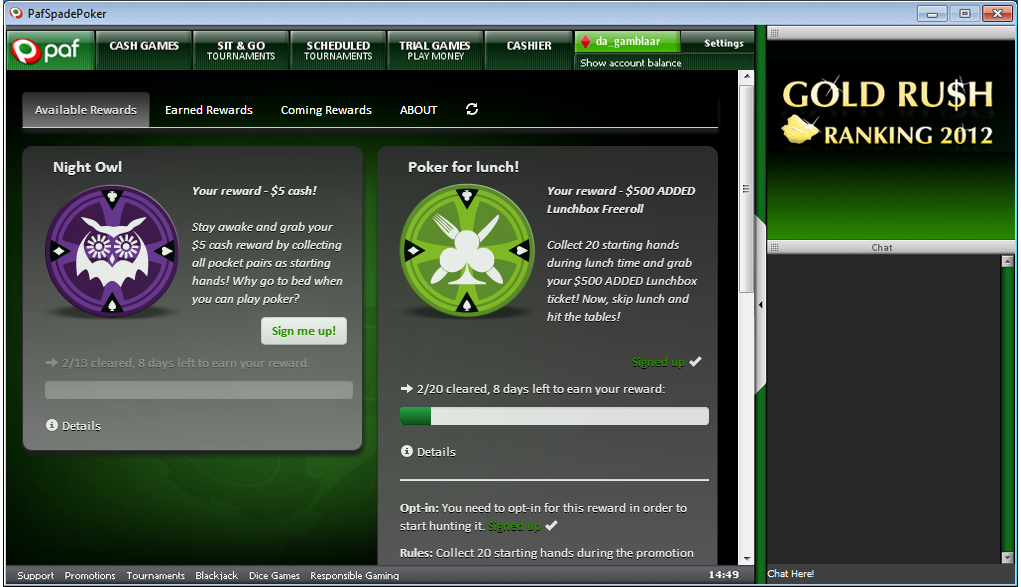Viewport: 1021px width, 587px height.
Task: Click the Gold Rush Ranking 2012 banner
Action: pos(890,139)
